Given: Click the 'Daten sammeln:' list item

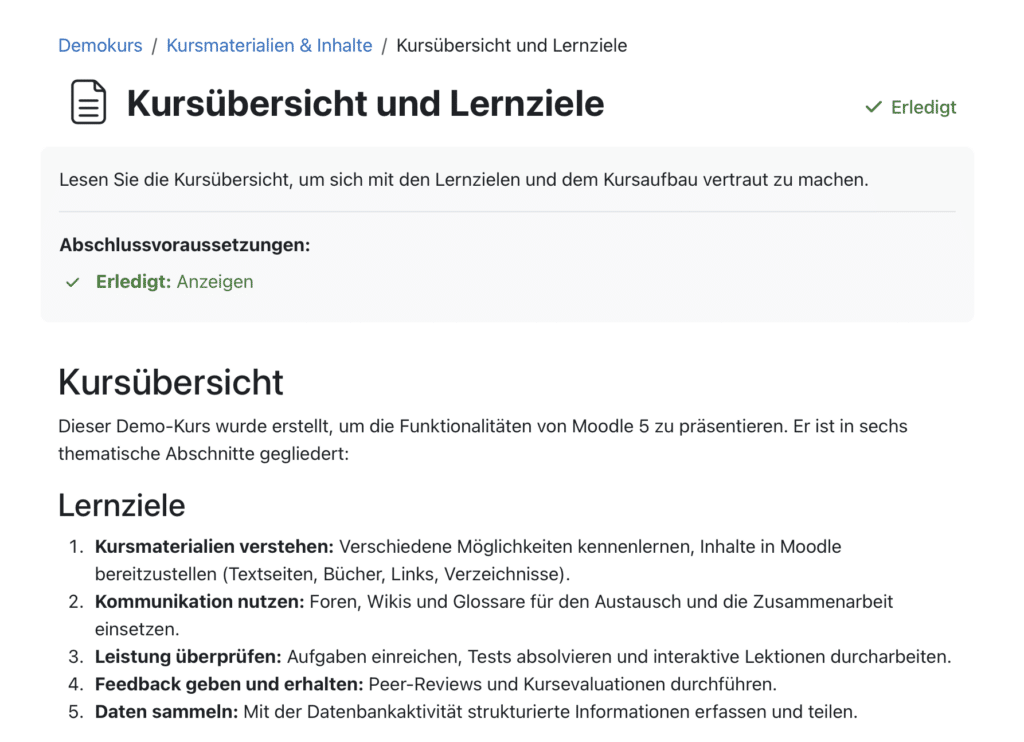Looking at the screenshot, I should click(166, 712).
